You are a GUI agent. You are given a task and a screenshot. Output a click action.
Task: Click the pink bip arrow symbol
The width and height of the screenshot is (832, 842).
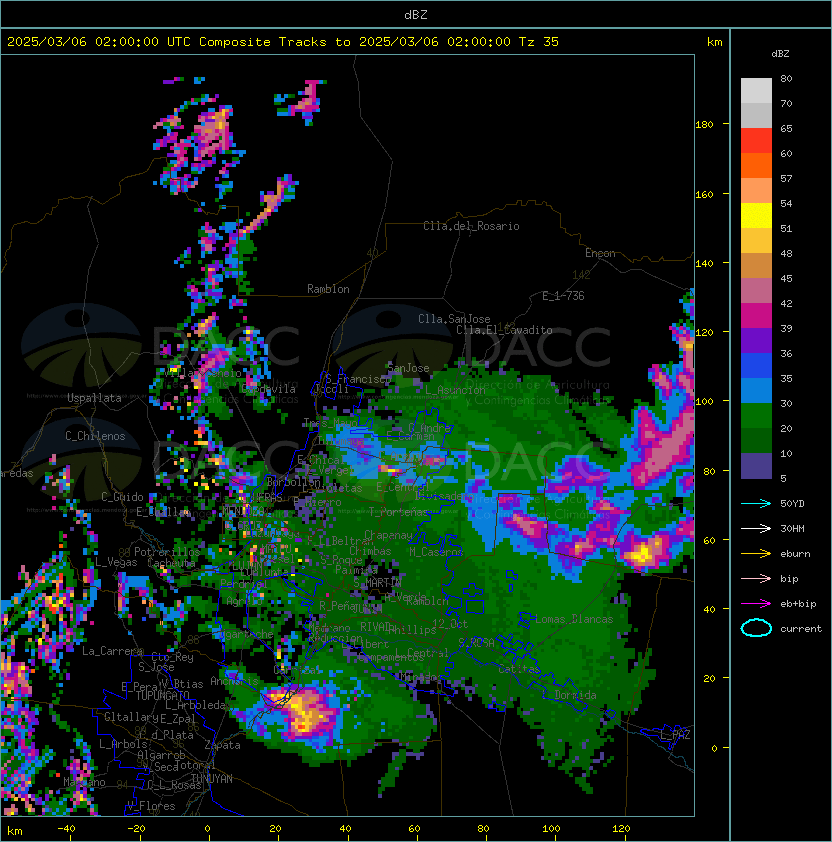756,578
